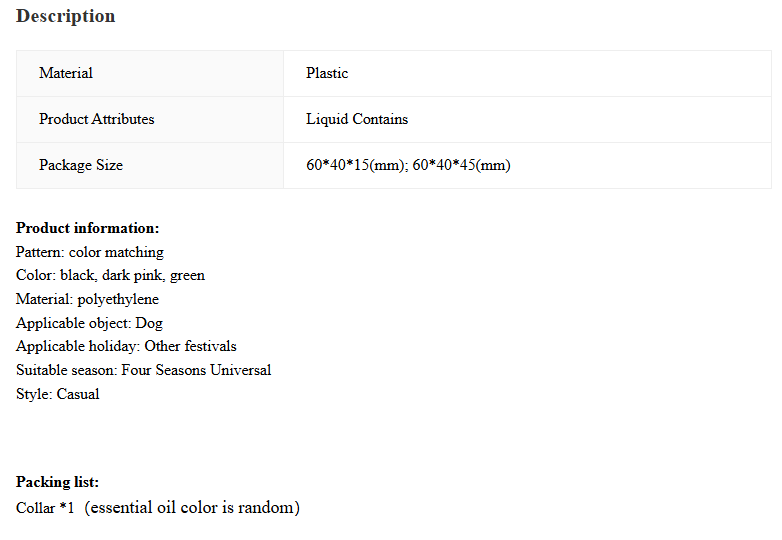Click the Product information heading
The width and height of the screenshot is (782, 540).
click(87, 228)
